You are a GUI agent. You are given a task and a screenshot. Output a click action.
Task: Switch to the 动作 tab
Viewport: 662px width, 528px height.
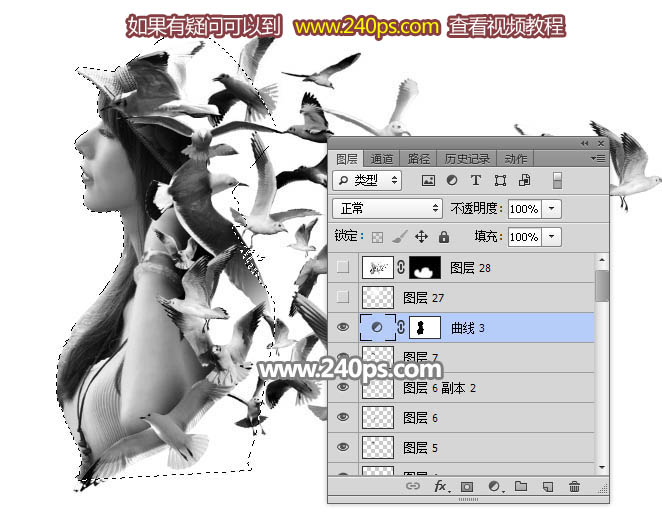point(515,159)
